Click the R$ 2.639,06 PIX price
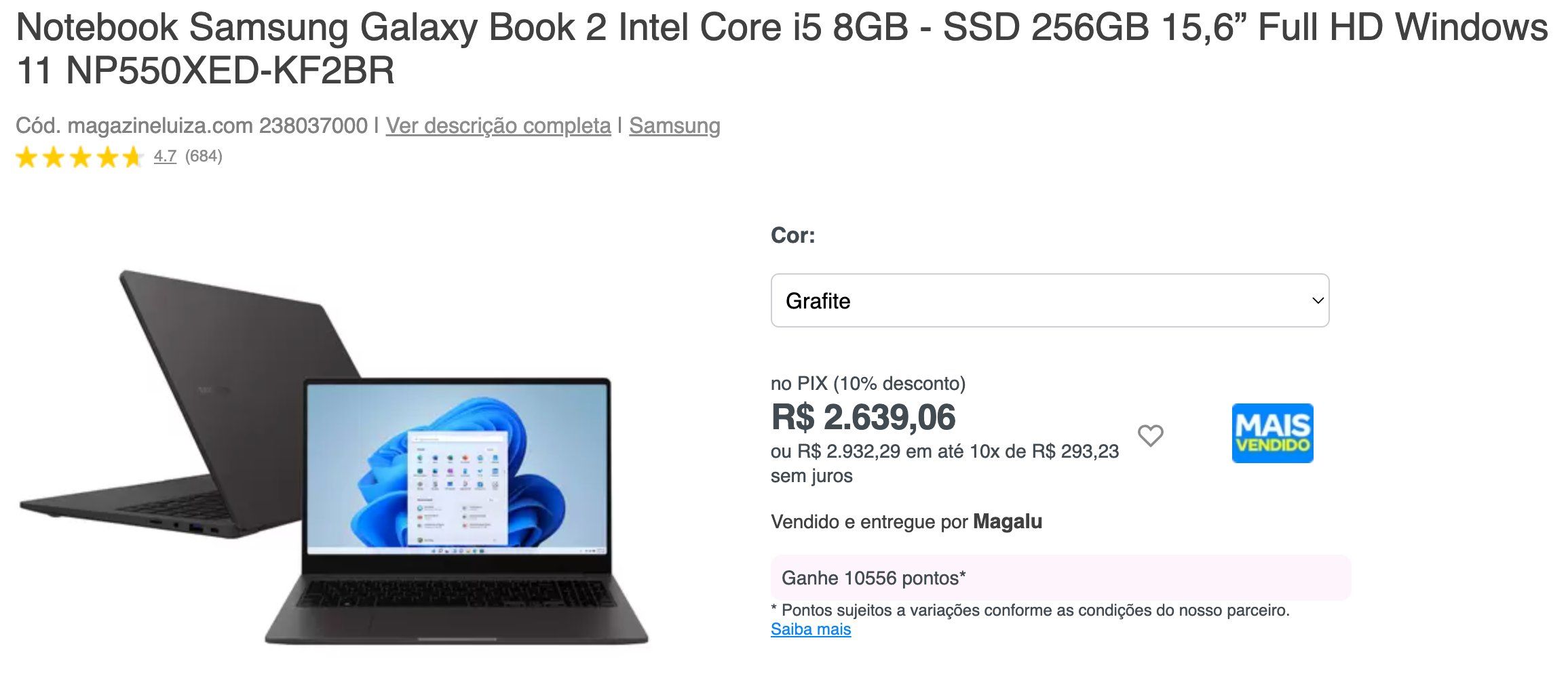 point(863,417)
